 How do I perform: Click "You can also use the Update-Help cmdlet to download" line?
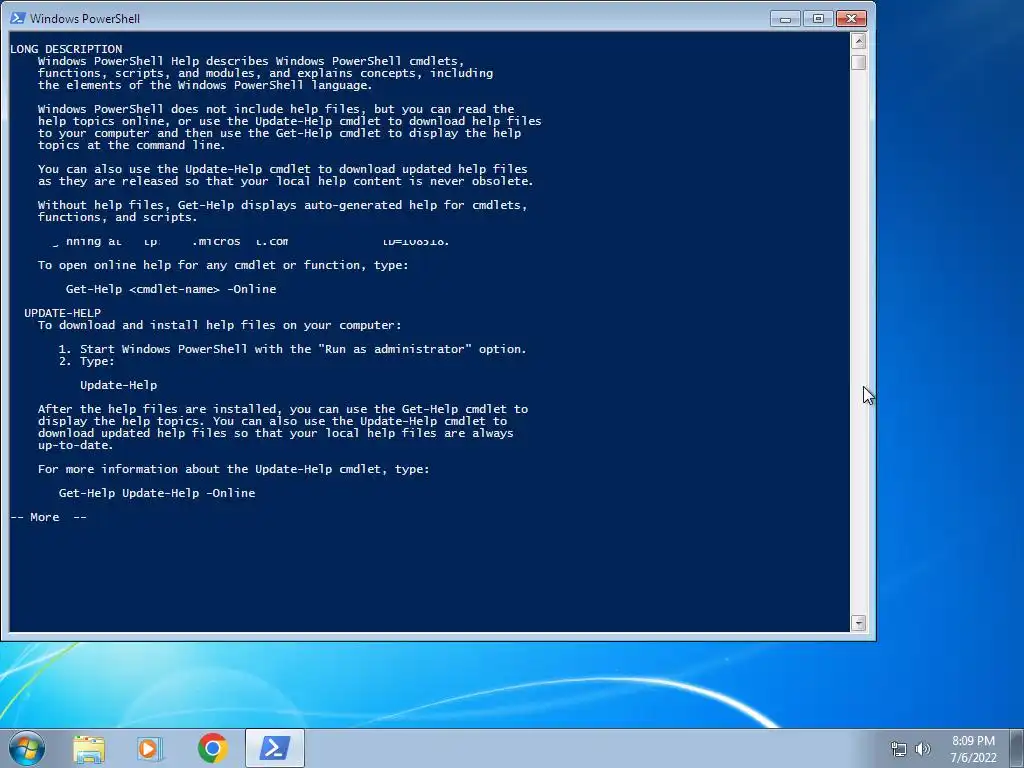[x=282, y=169]
